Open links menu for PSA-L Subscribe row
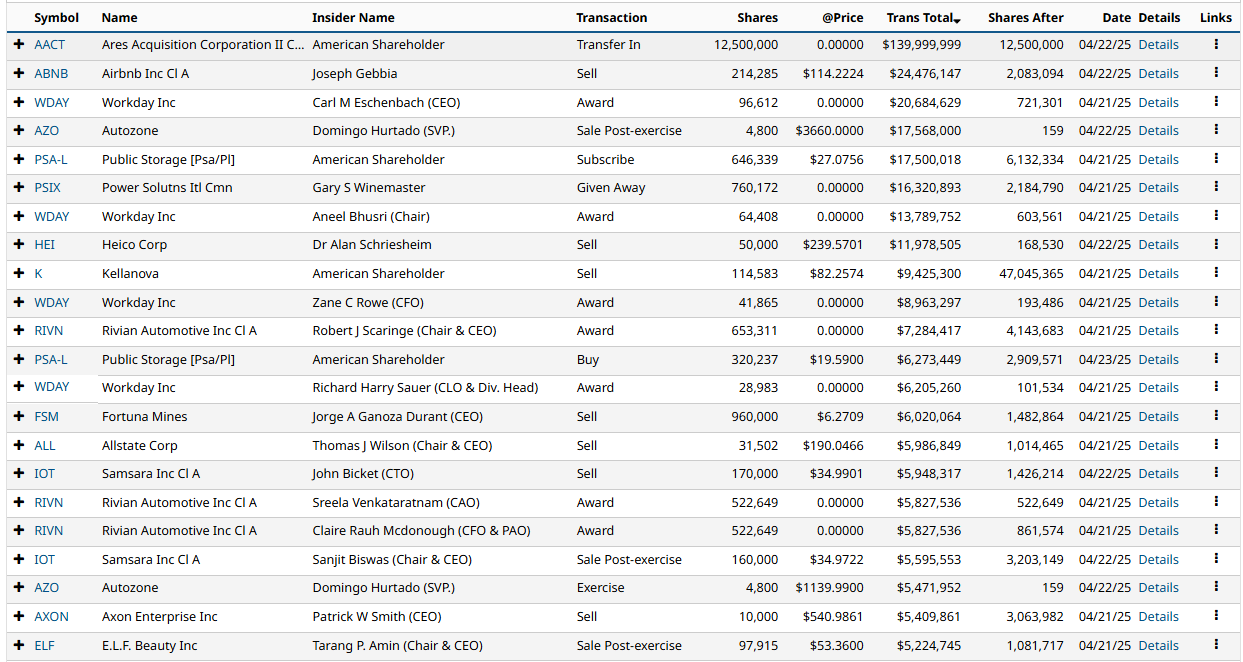 click(x=1216, y=159)
